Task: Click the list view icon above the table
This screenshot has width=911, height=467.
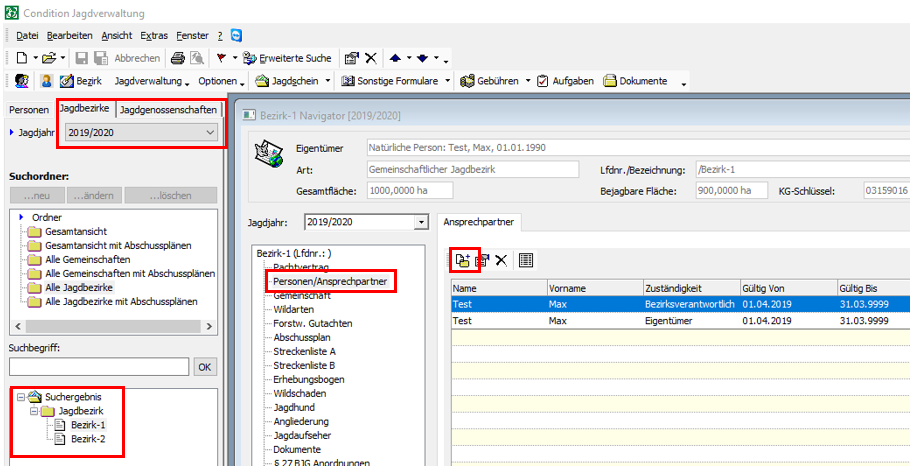Action: pos(526,260)
